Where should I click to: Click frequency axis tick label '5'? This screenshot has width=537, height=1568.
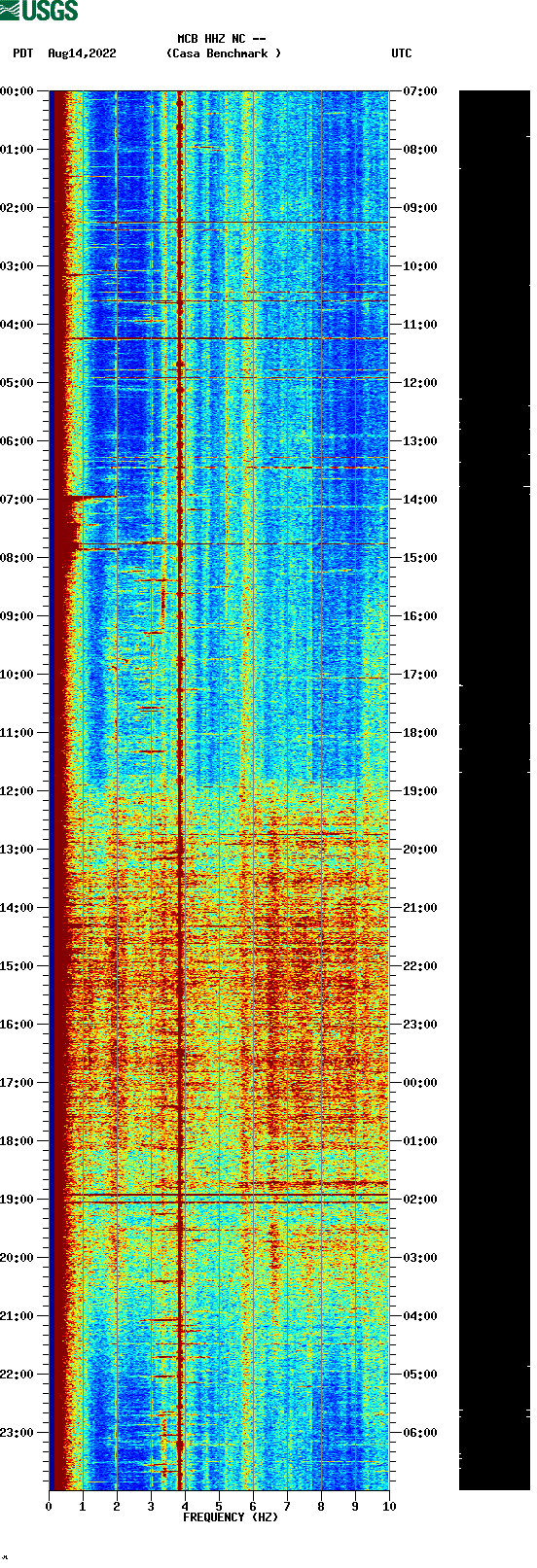(x=219, y=1507)
